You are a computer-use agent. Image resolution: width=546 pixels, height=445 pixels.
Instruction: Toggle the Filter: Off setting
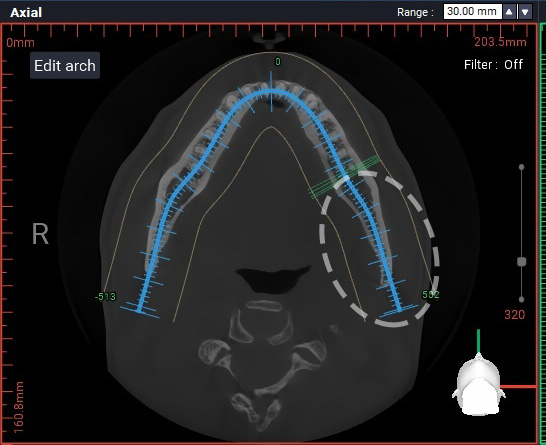click(x=493, y=64)
